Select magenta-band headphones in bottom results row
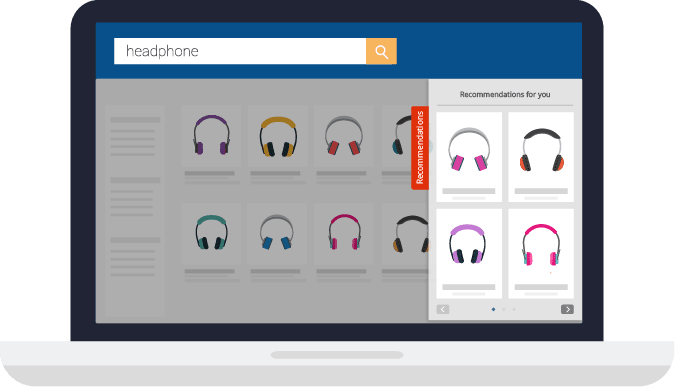This screenshot has width=675, height=387. coord(344,233)
